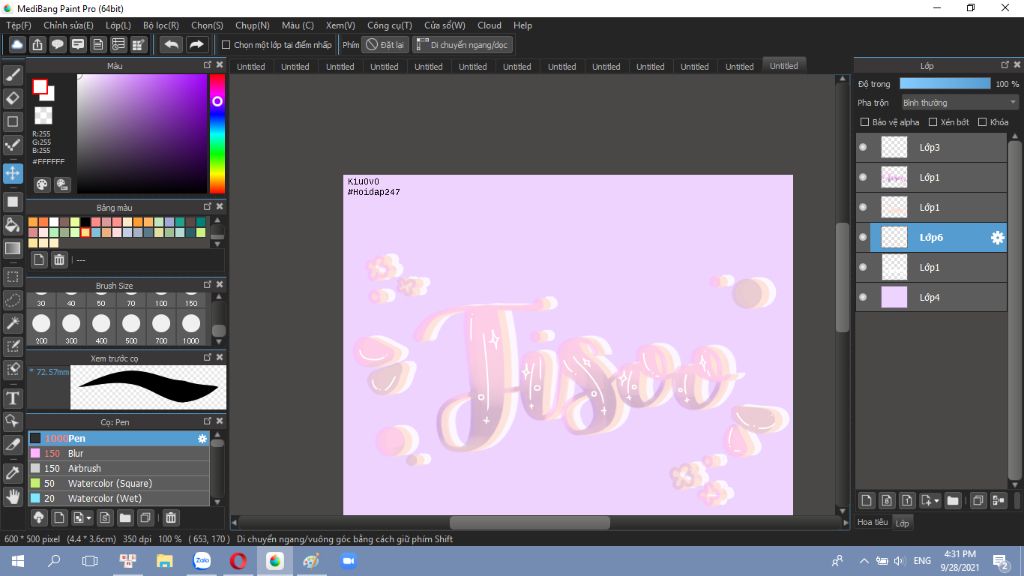Select the Bucket fill tool
This screenshot has height=576, width=1024.
(12, 225)
